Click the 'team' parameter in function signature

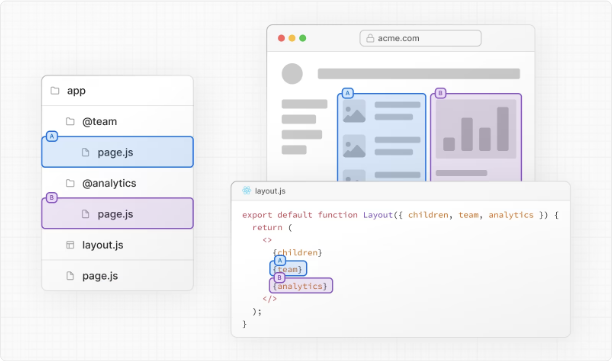(468, 215)
